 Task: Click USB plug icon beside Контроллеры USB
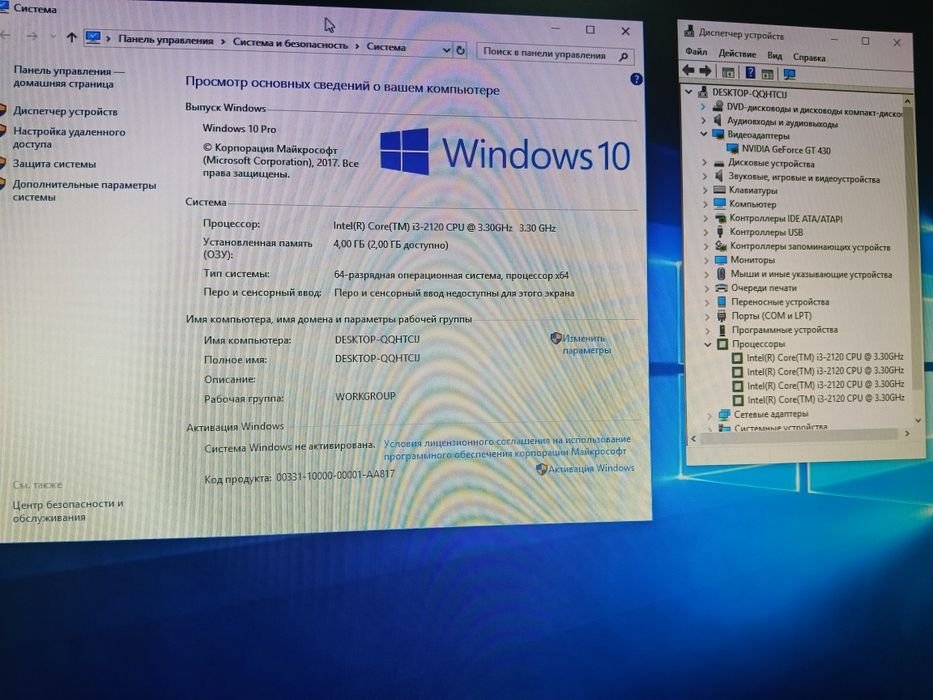point(720,232)
